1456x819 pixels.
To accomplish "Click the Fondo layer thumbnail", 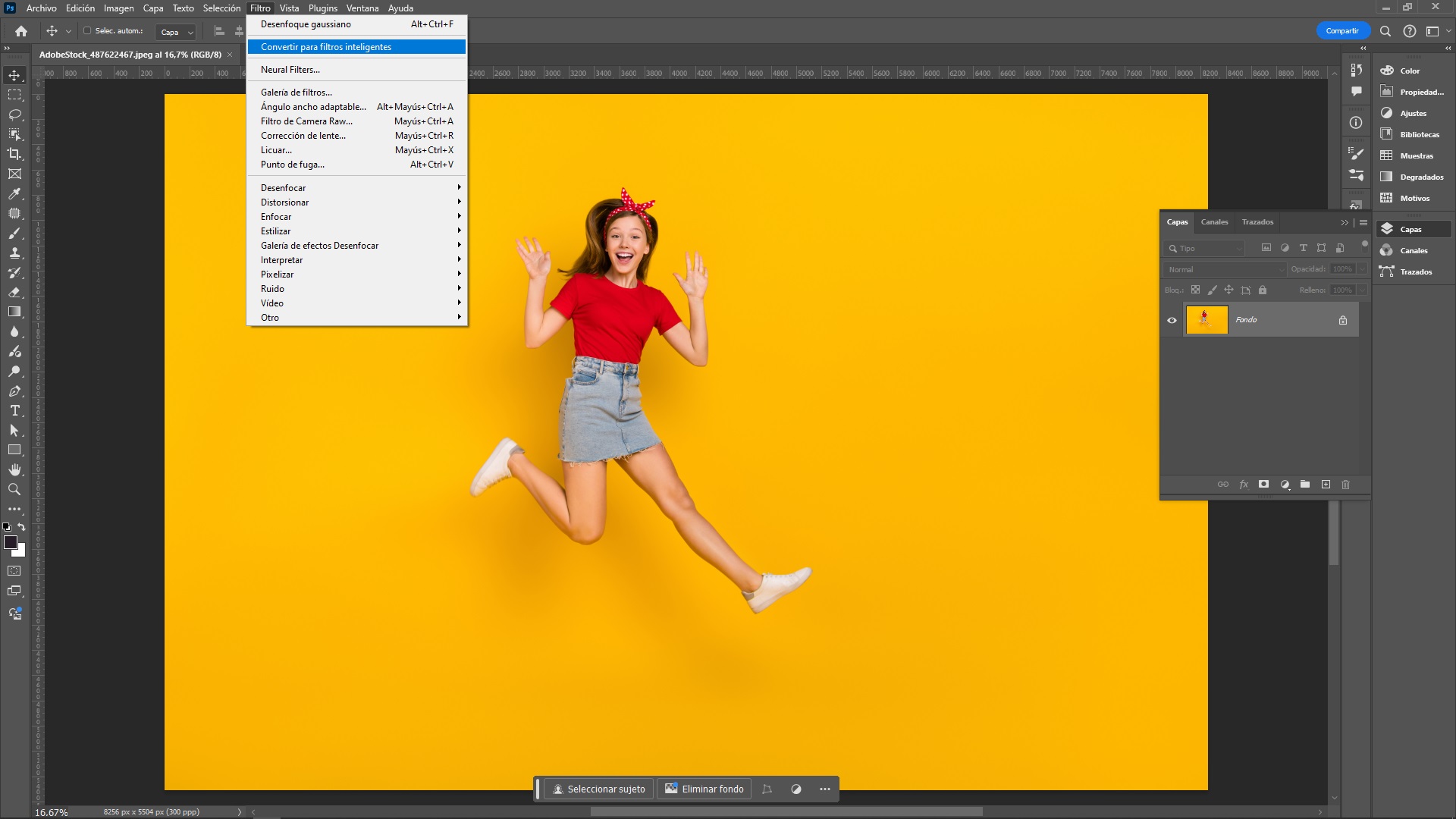I will click(x=1207, y=320).
